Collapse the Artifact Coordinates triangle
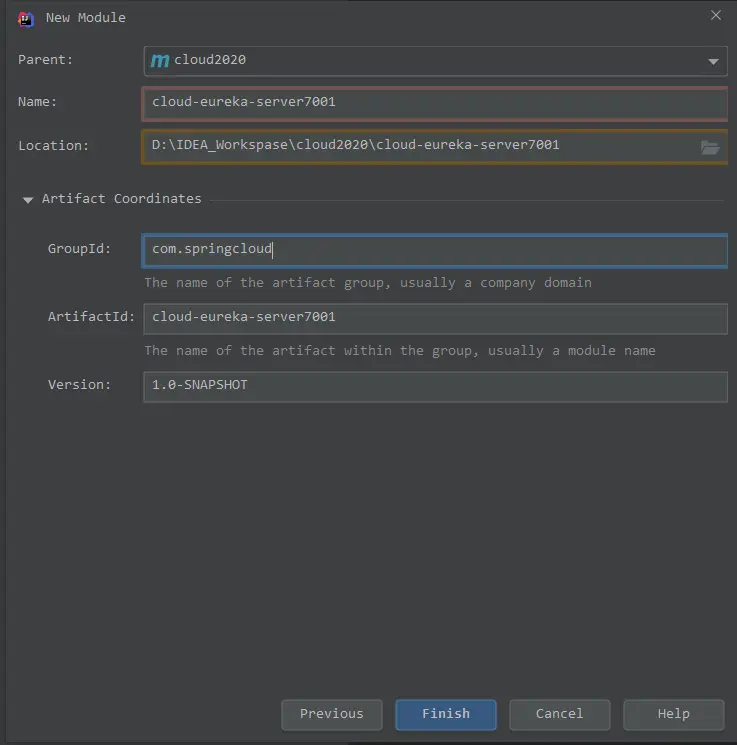 (x=27, y=200)
